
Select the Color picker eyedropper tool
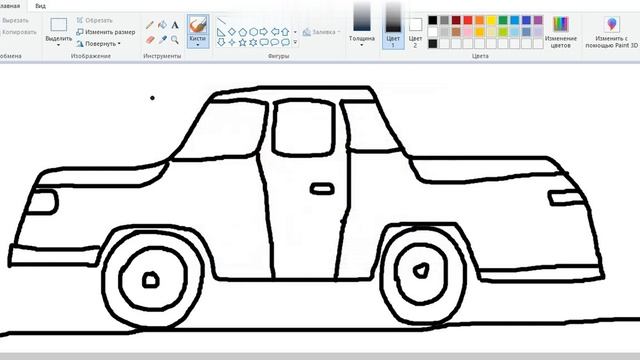coord(162,40)
